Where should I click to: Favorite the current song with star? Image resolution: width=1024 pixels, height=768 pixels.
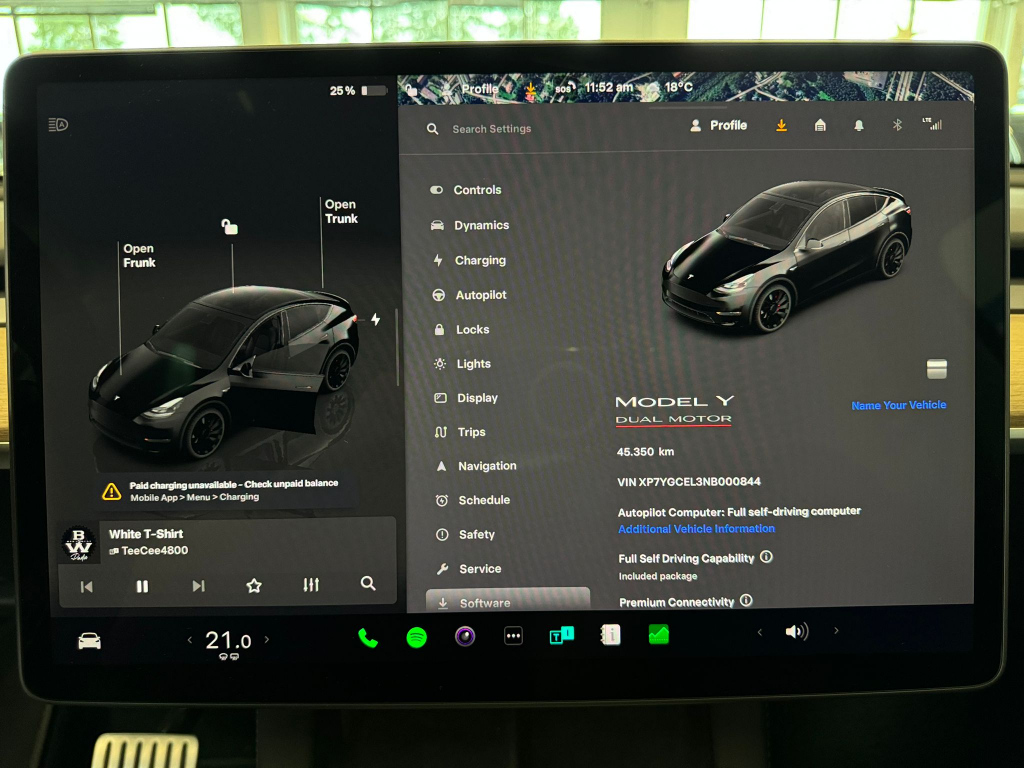tap(254, 586)
